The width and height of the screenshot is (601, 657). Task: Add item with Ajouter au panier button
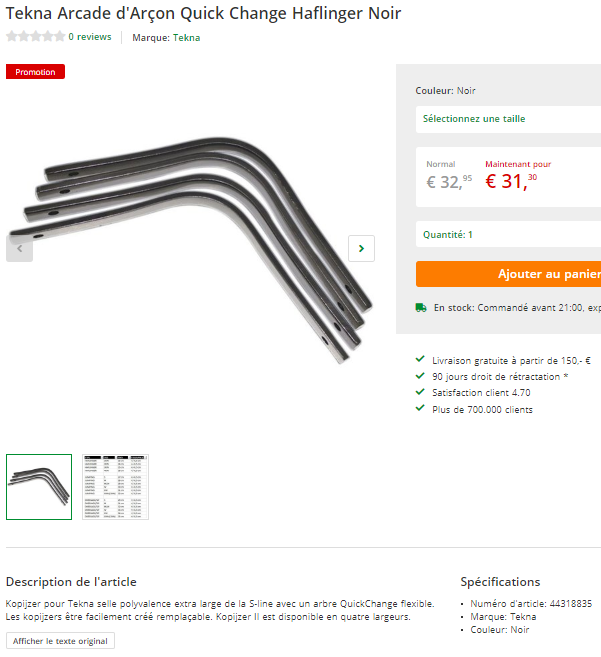click(508, 274)
